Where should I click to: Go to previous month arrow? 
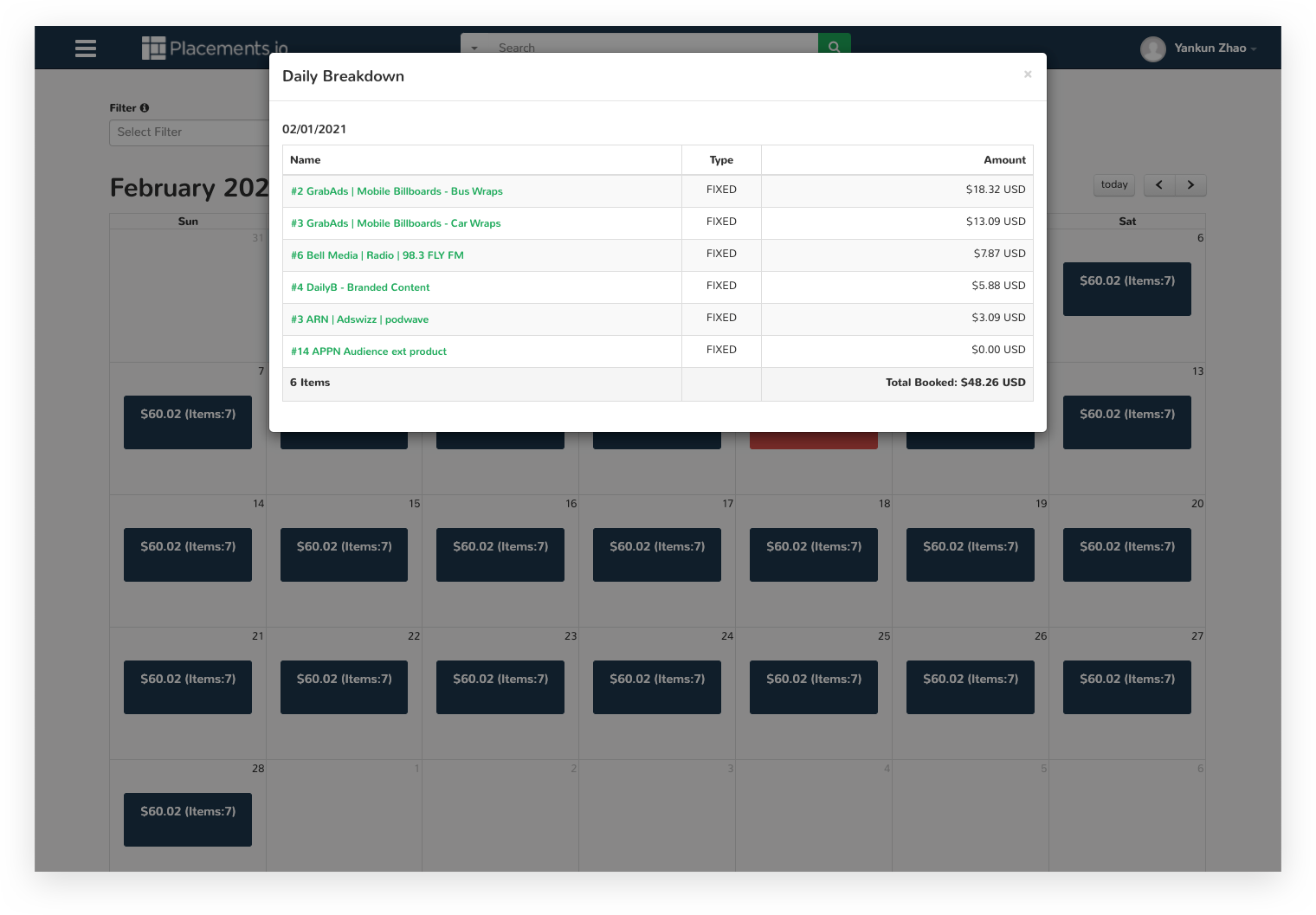coord(1158,184)
